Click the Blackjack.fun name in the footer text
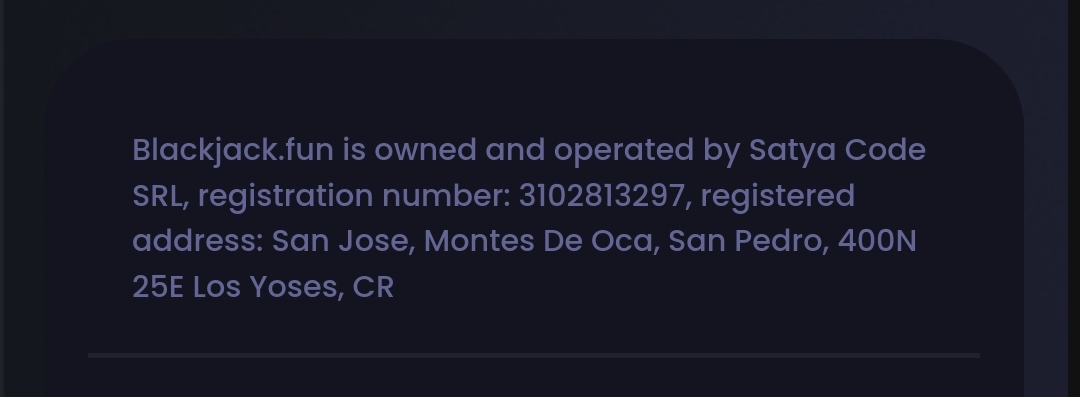1080x397 pixels. [x=233, y=151]
